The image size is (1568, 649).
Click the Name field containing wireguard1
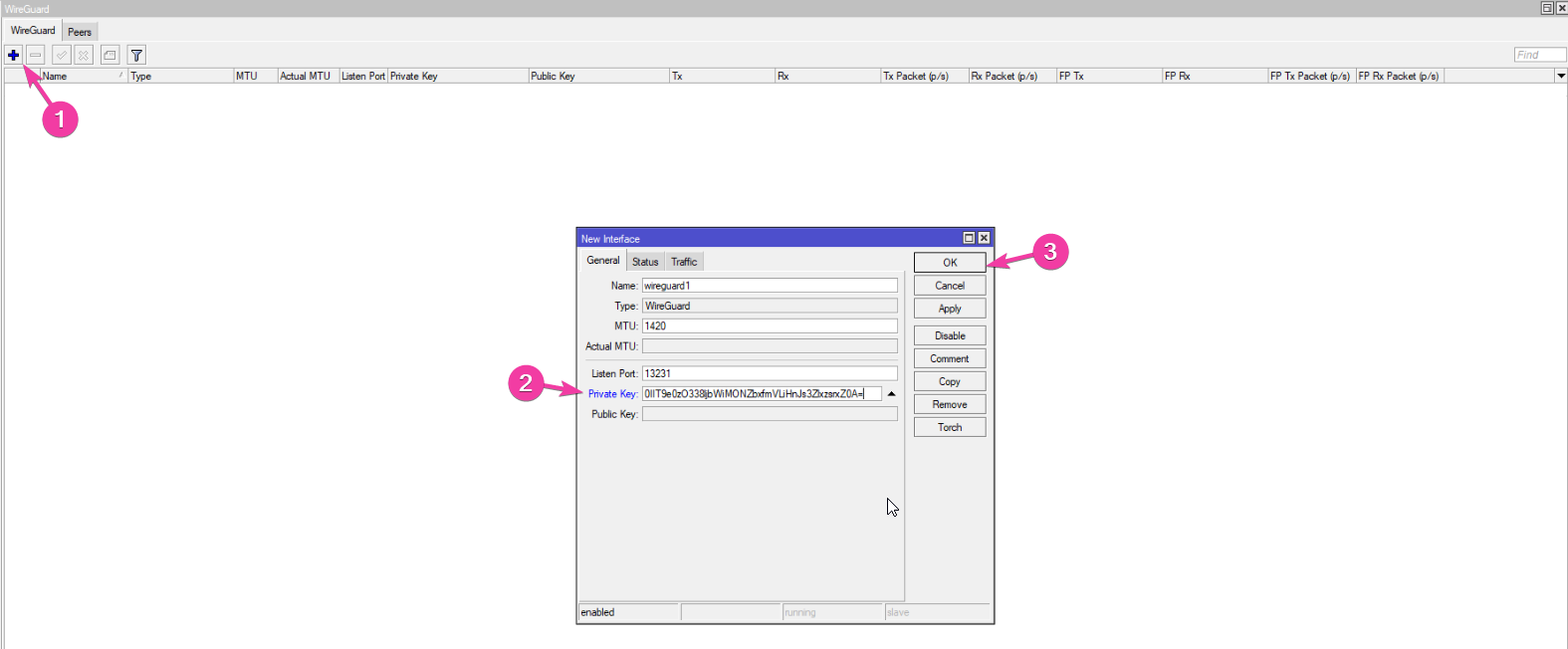(770, 286)
